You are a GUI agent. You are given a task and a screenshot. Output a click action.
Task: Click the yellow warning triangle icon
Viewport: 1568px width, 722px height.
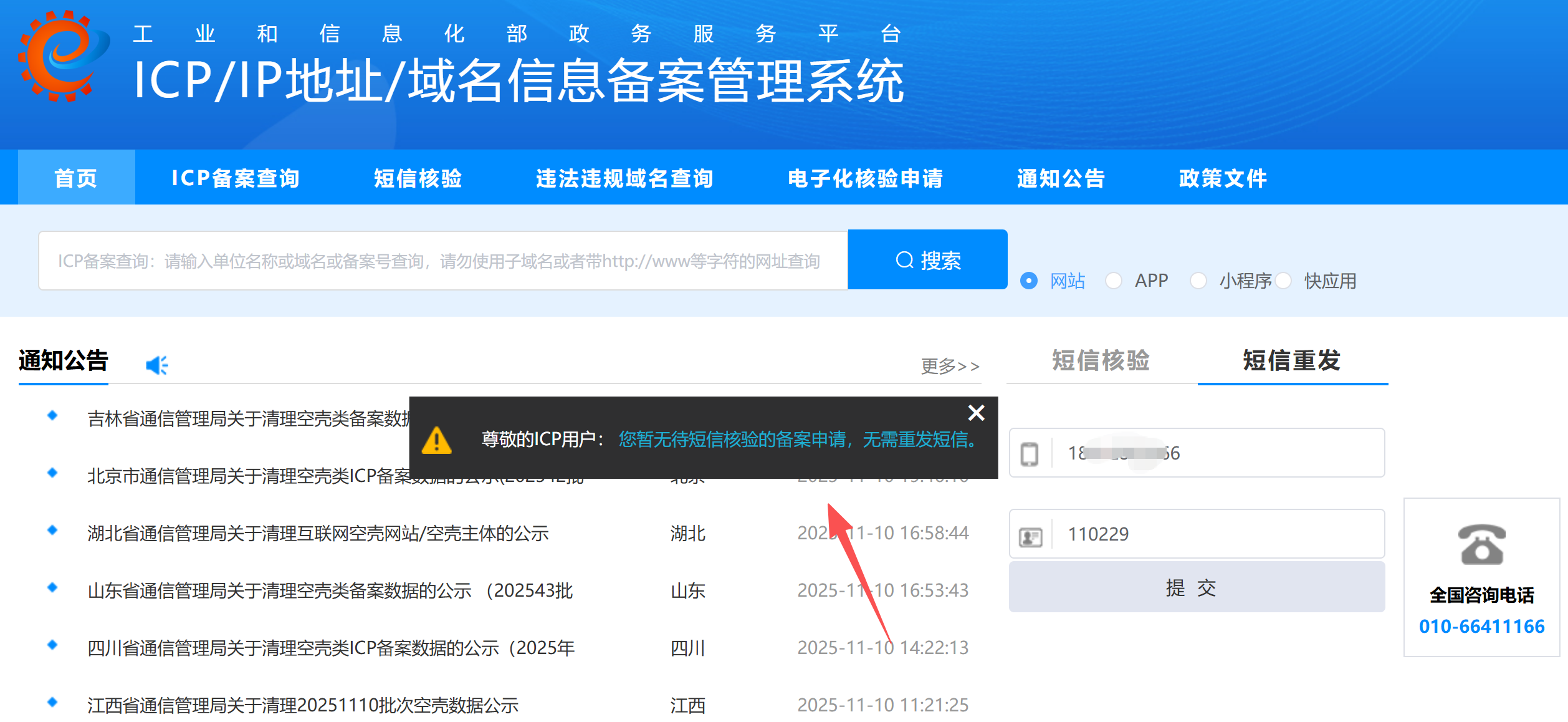[436, 440]
